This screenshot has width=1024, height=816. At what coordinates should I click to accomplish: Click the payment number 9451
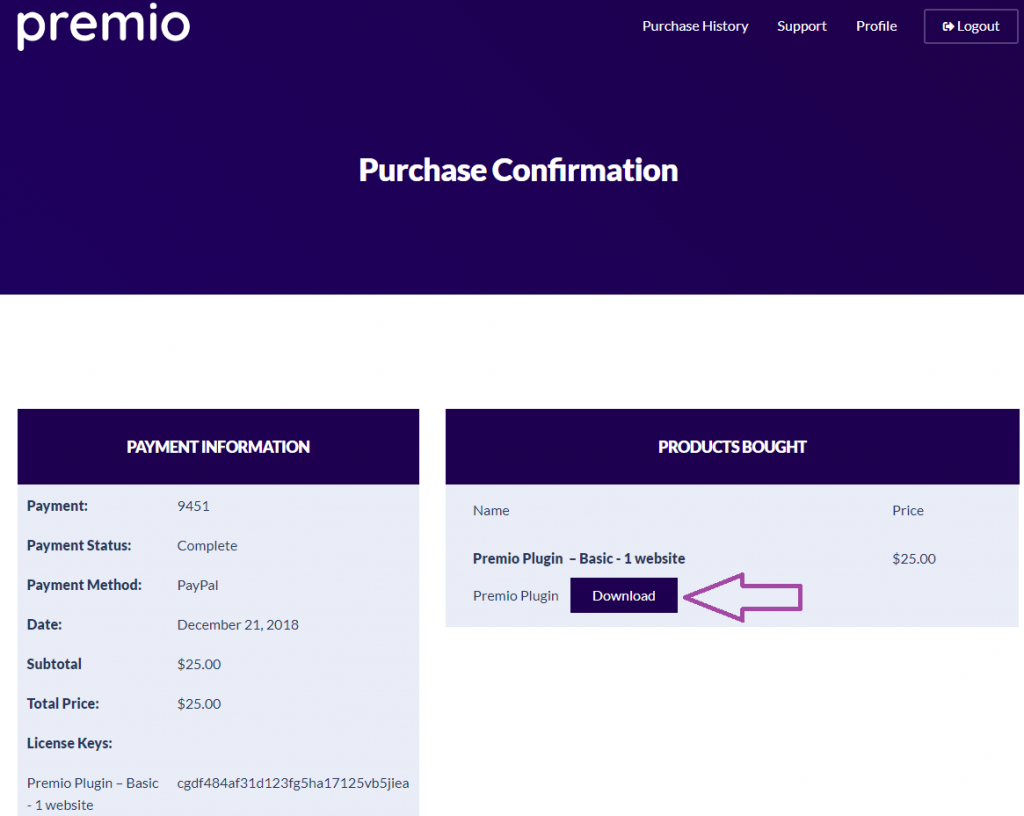(x=193, y=506)
